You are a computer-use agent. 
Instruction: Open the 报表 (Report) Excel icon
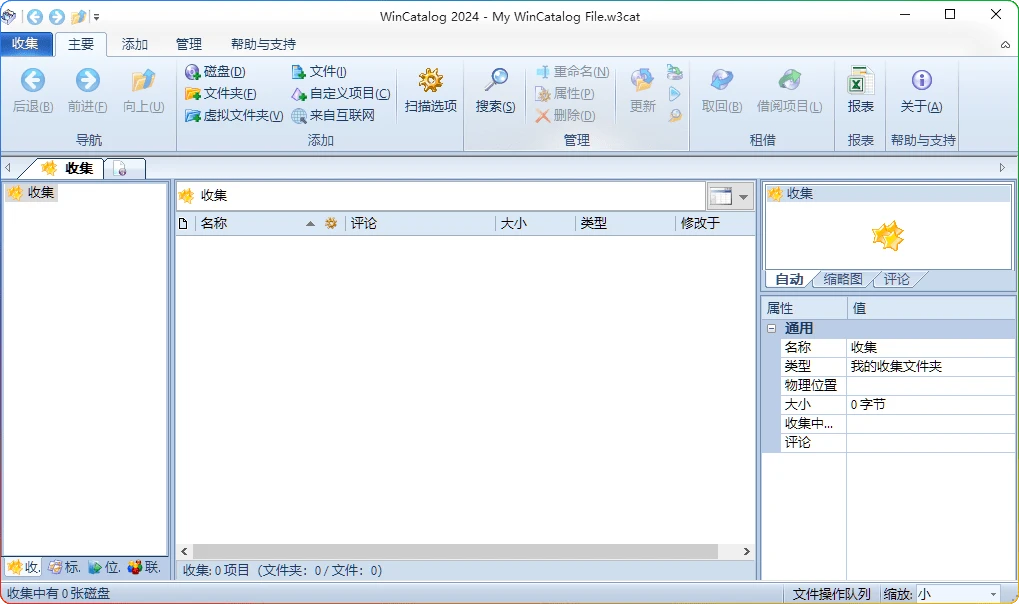(x=860, y=91)
